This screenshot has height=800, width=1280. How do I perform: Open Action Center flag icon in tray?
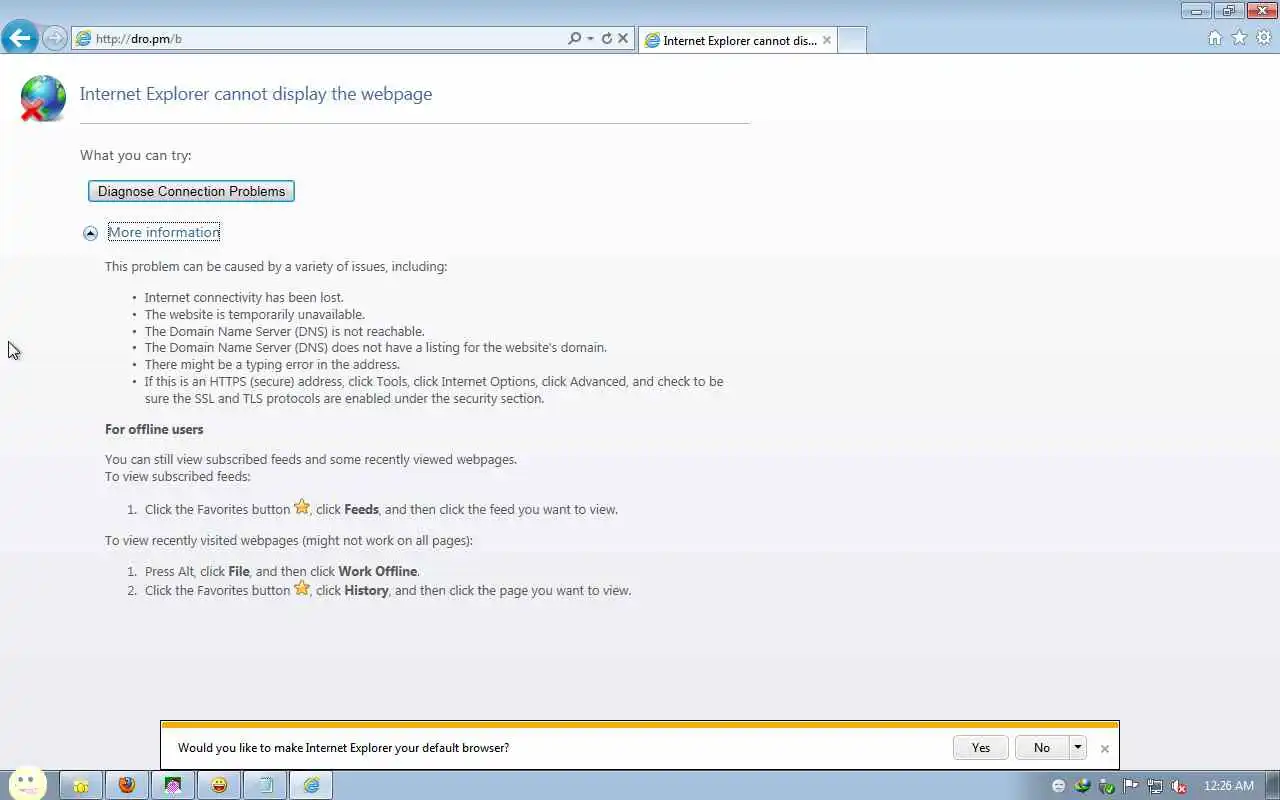tap(1131, 786)
